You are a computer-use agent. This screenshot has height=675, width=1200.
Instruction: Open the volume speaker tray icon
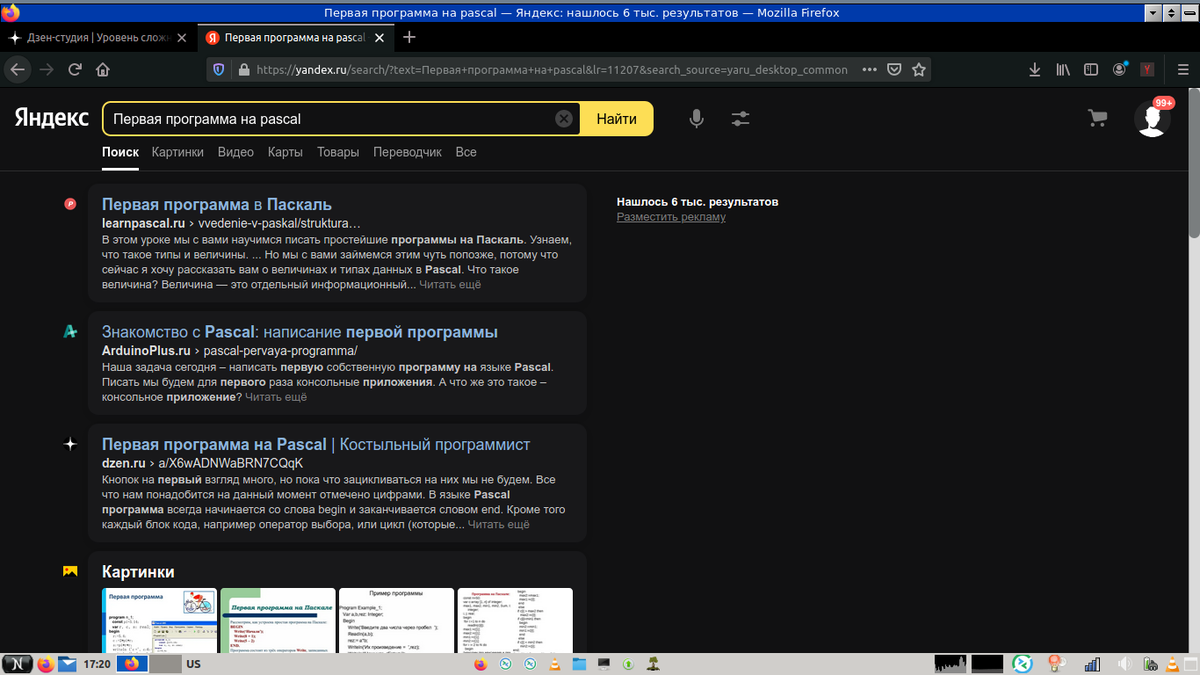(x=1123, y=664)
